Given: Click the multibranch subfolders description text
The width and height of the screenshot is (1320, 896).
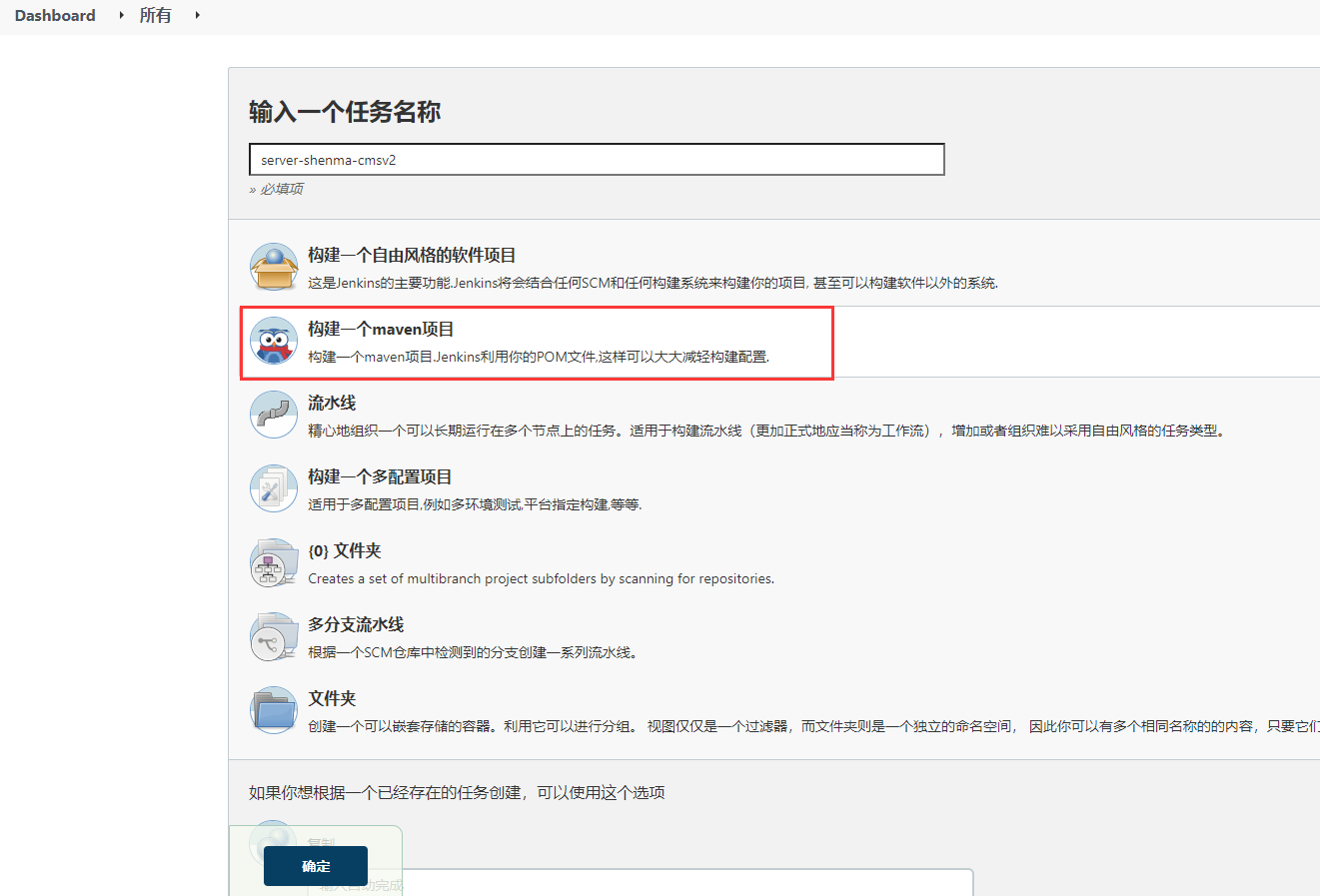Looking at the screenshot, I should pos(541,578).
